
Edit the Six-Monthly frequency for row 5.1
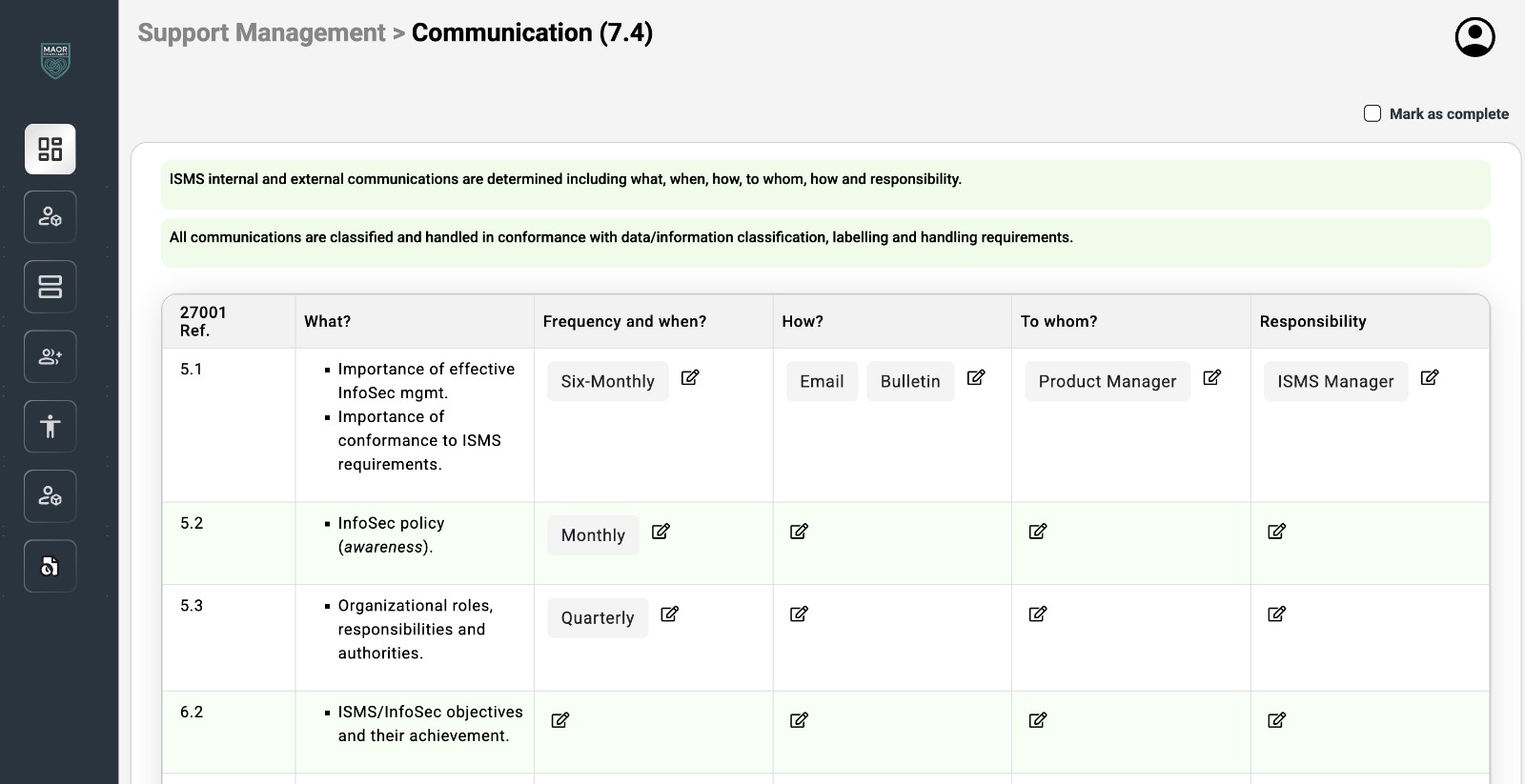pyautogui.click(x=690, y=378)
